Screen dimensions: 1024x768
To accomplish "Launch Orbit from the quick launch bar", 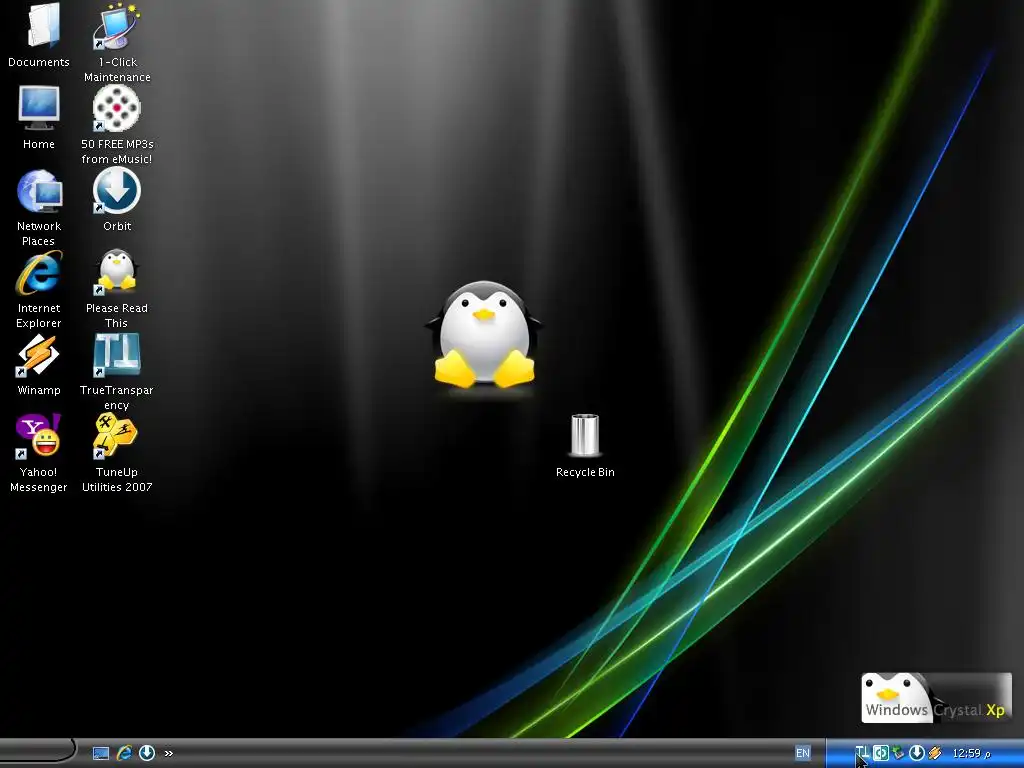I will (147, 754).
